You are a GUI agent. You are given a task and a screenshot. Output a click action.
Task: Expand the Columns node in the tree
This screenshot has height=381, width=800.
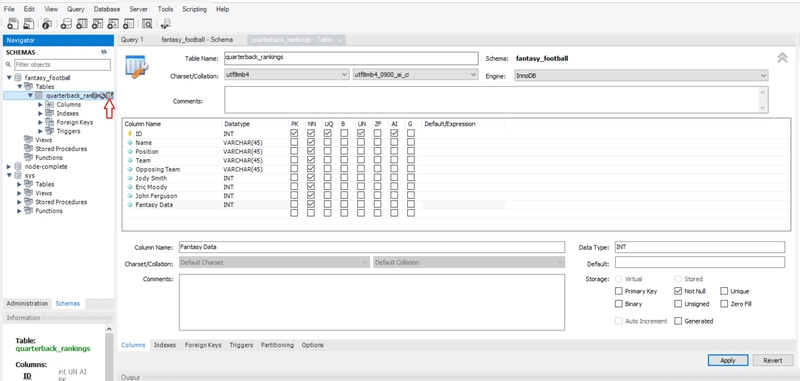[41, 104]
